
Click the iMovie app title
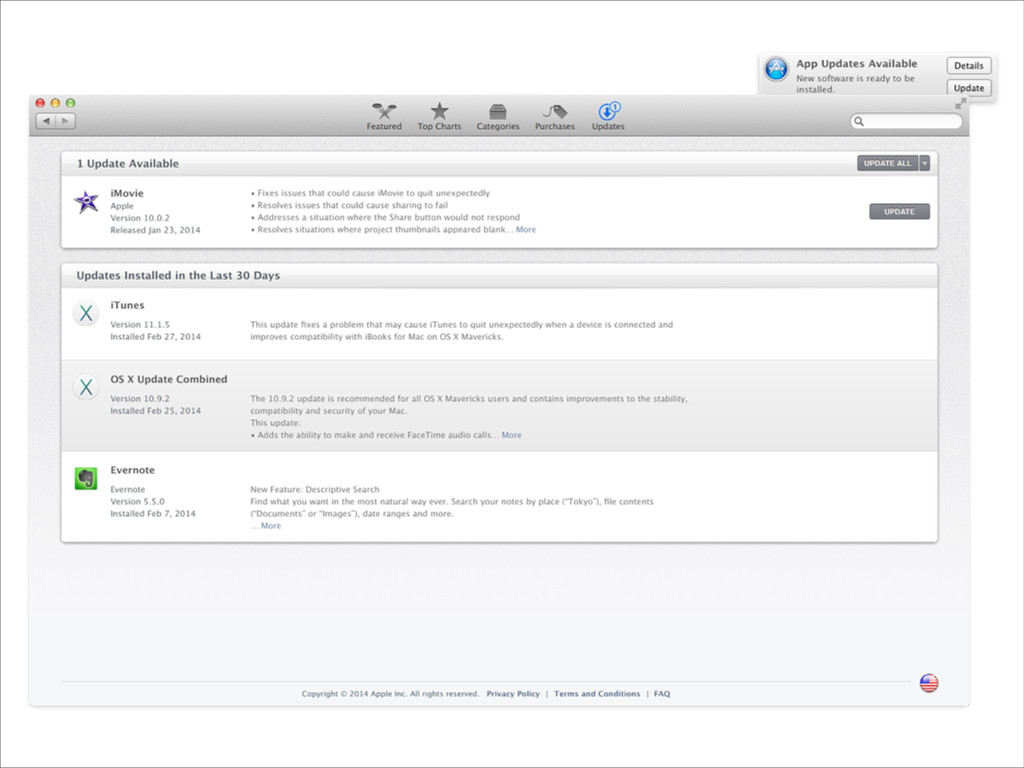click(127, 193)
